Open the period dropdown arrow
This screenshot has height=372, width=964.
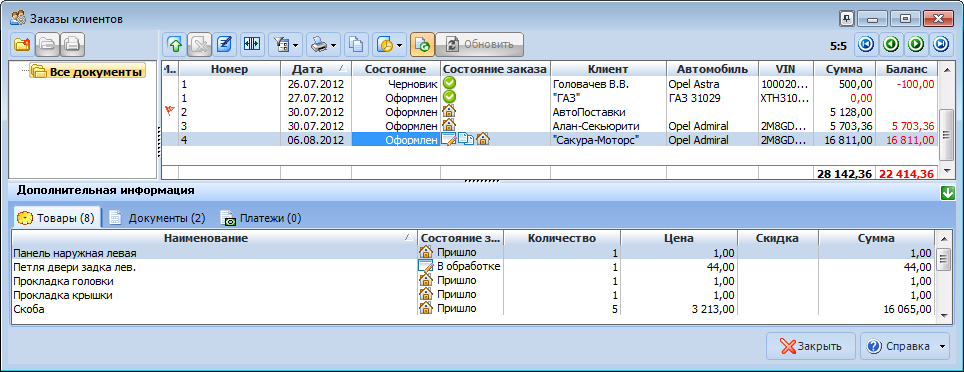(x=400, y=45)
